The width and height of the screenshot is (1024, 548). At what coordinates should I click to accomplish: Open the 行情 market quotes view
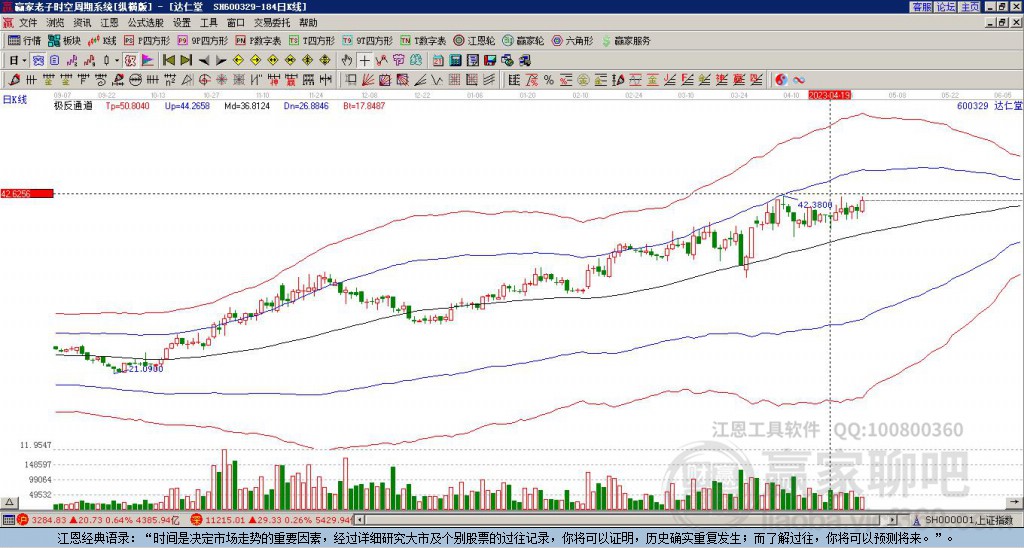25,40
